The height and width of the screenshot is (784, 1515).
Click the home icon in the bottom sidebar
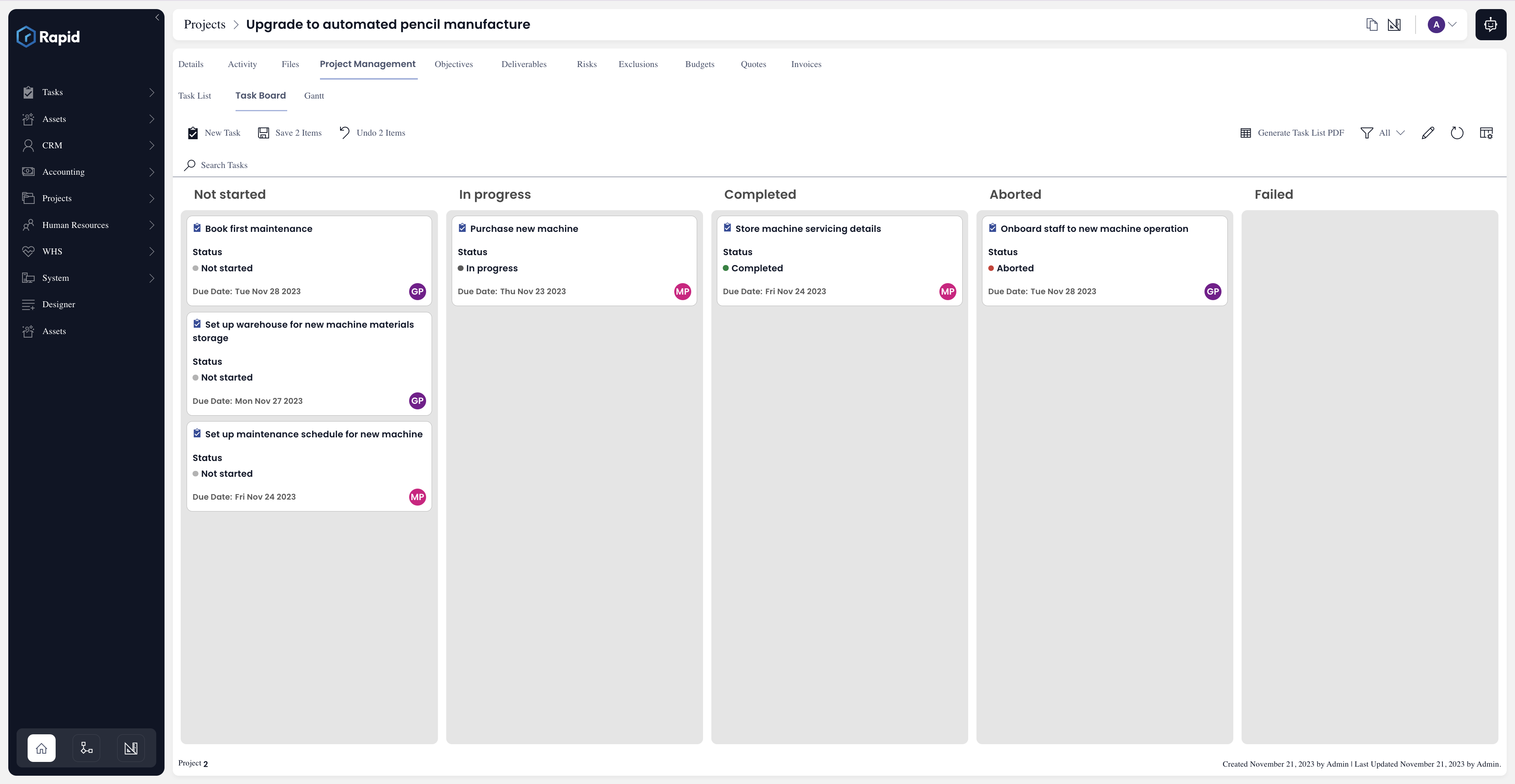click(x=41, y=748)
